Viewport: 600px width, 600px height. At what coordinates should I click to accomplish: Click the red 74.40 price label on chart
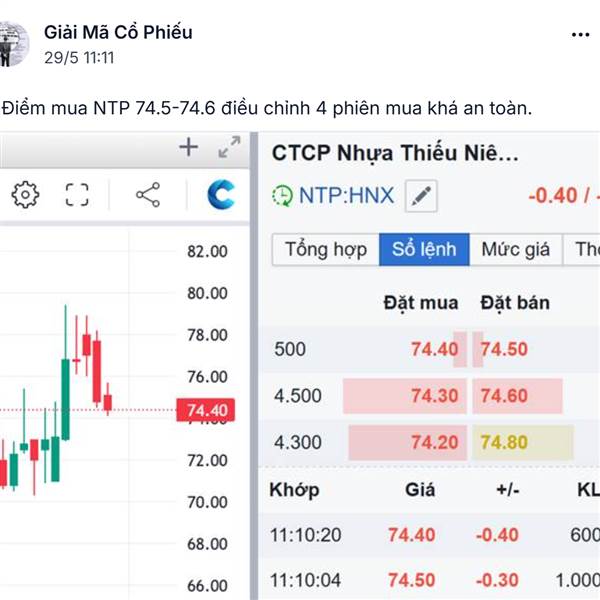205,410
